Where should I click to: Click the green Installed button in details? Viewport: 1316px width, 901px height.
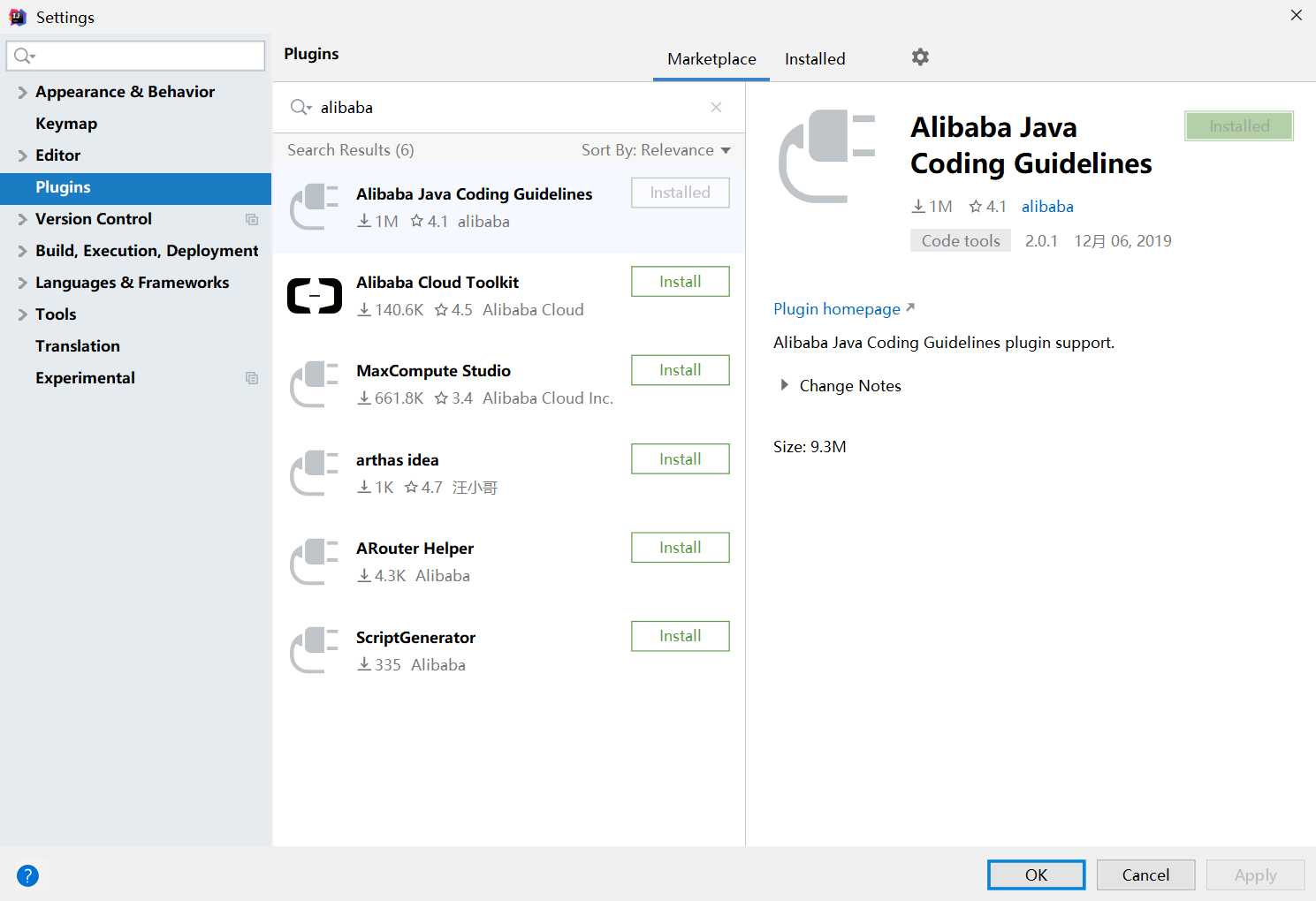point(1239,126)
